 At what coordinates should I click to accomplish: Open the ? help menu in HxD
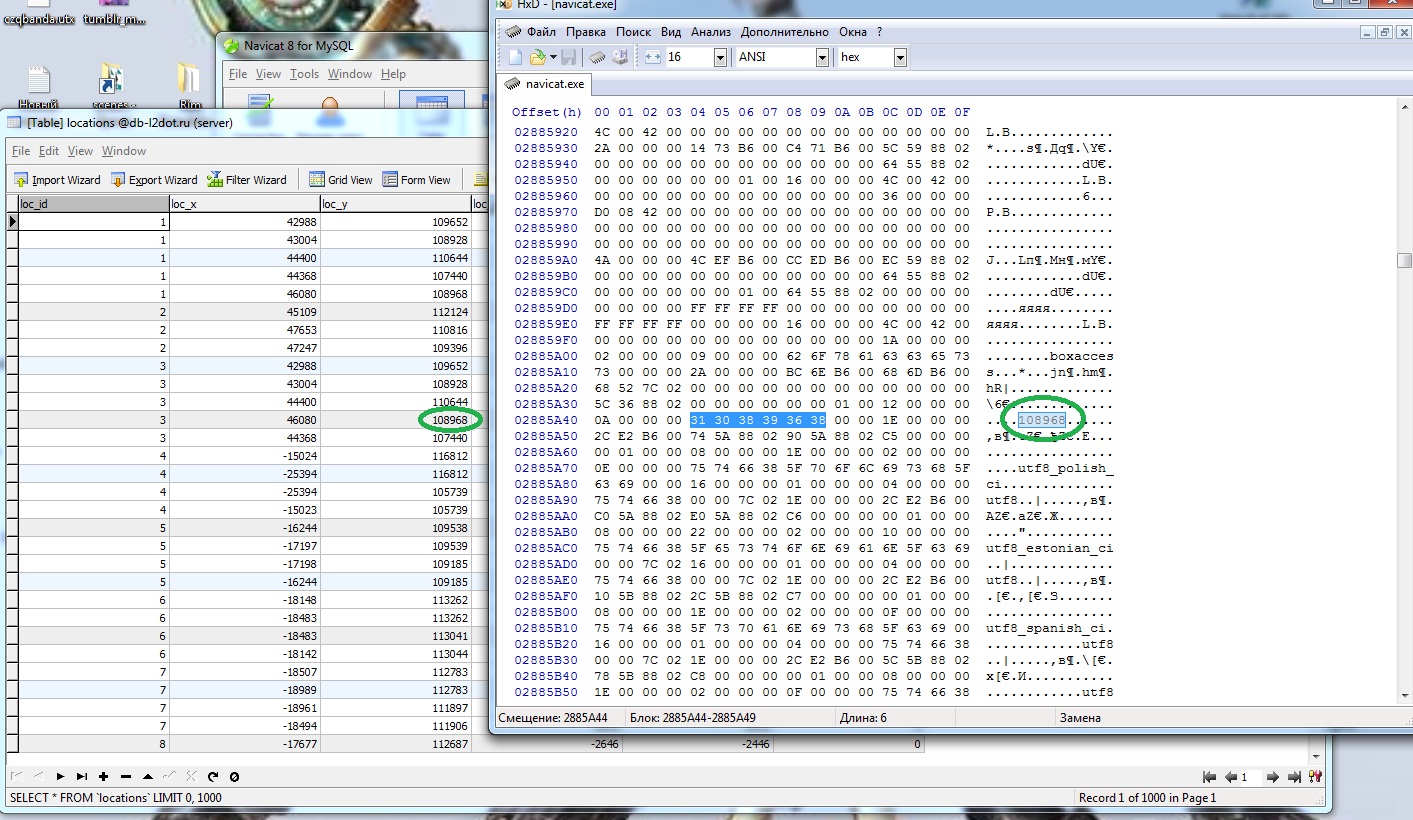click(x=879, y=32)
